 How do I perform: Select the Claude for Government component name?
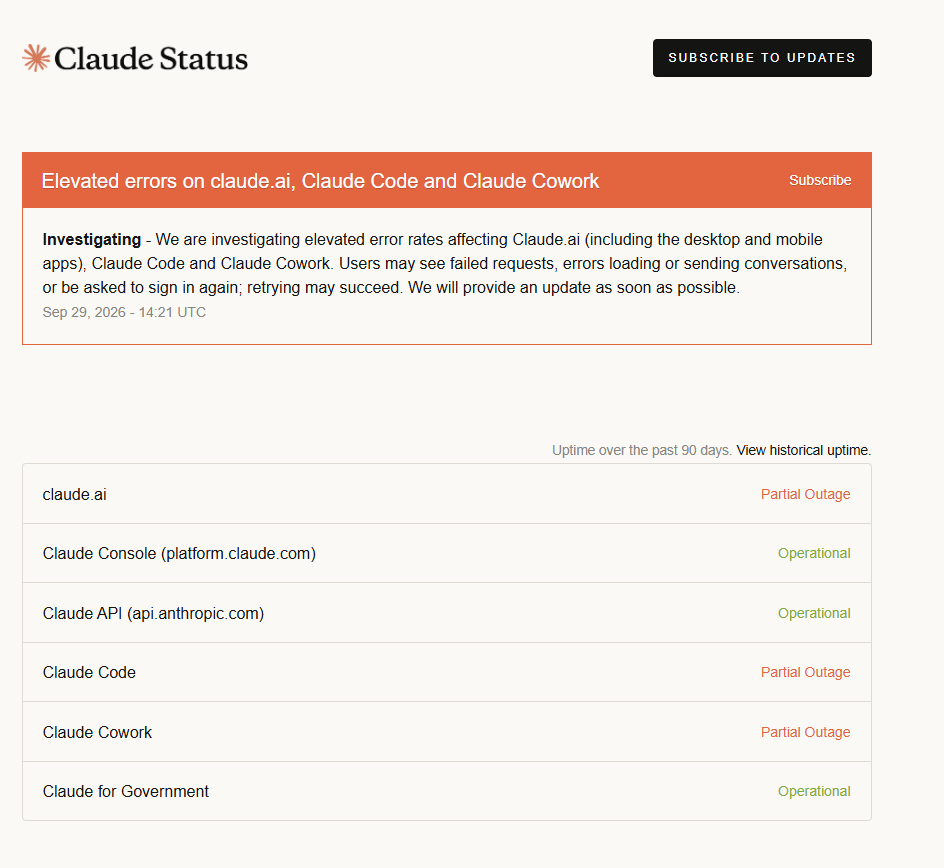tap(126, 791)
